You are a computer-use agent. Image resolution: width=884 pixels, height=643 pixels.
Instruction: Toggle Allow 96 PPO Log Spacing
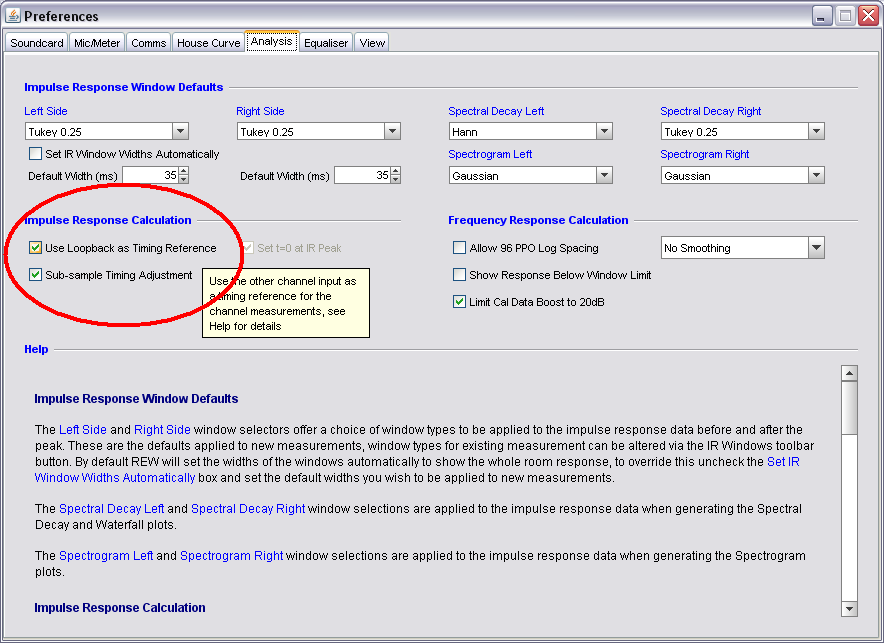pos(460,248)
